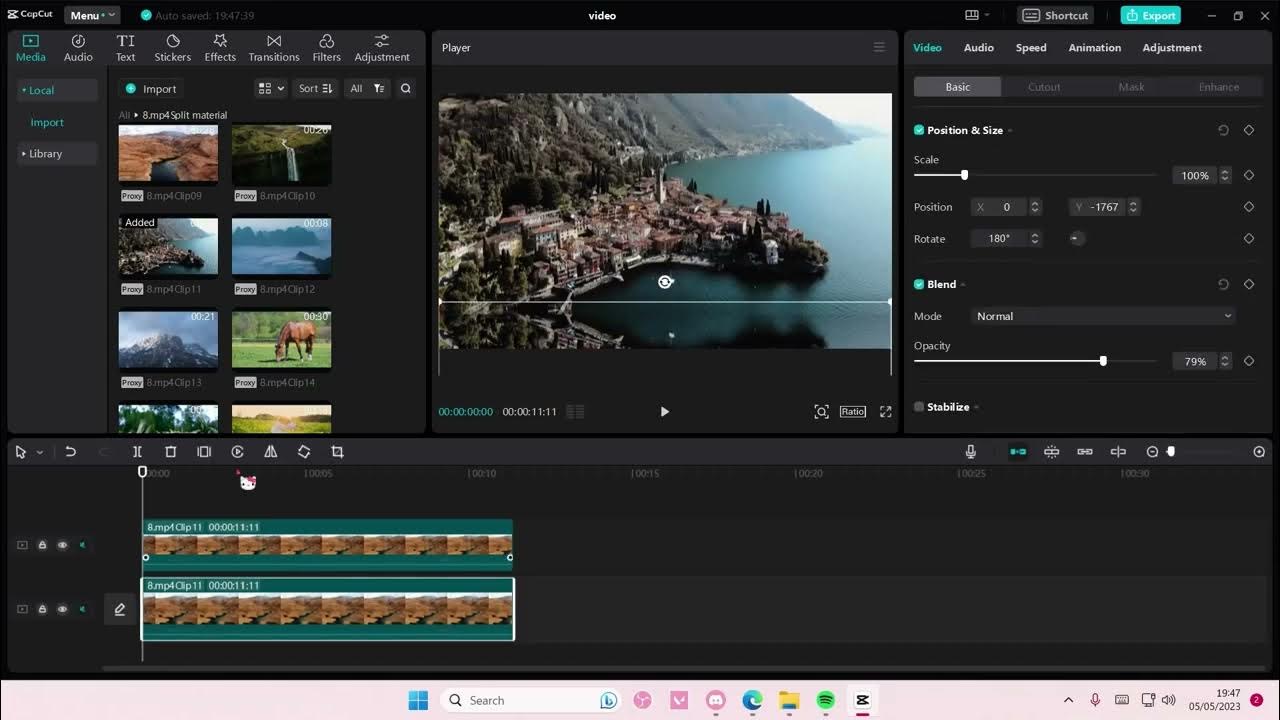Reset the Position & Size settings
This screenshot has height=720, width=1280.
point(1223,130)
